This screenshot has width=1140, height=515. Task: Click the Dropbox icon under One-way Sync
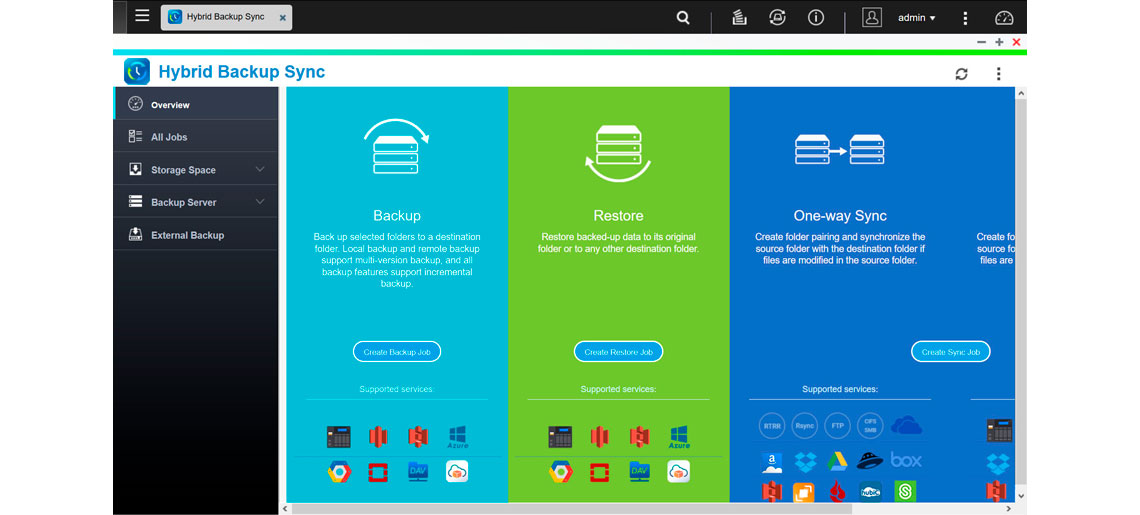pyautogui.click(x=805, y=461)
